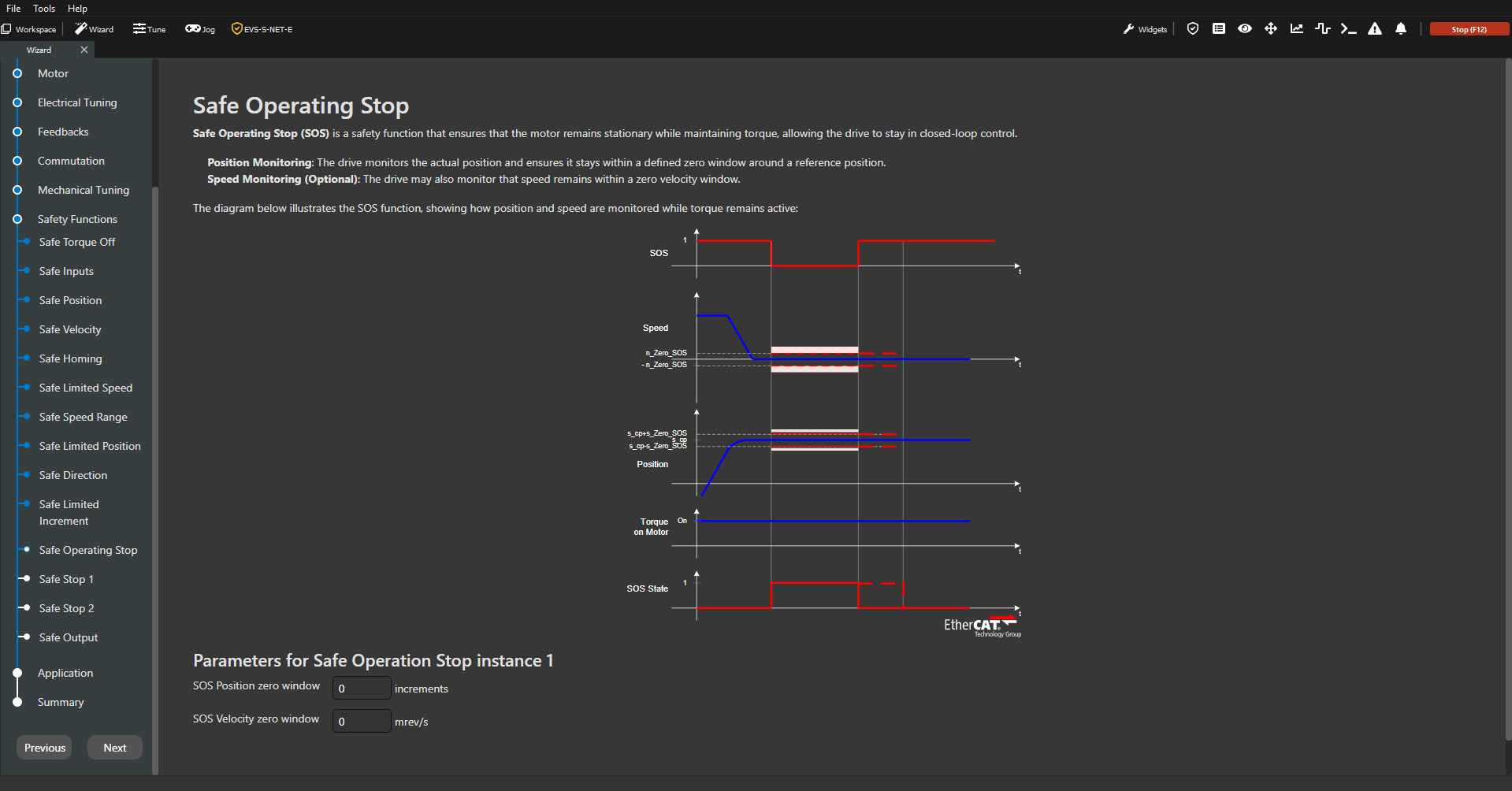Select Safe Torque Off in the wizard list
The width and height of the screenshot is (1512, 791).
pyautogui.click(x=77, y=242)
